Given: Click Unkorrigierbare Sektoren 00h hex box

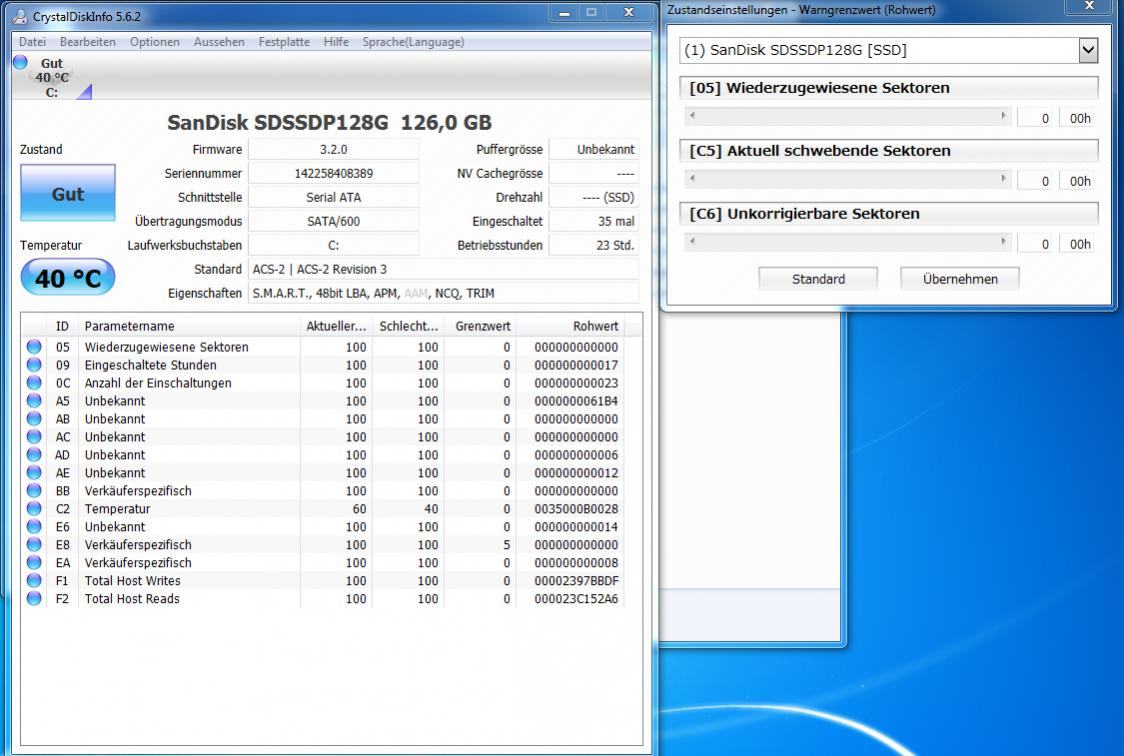Looking at the screenshot, I should [1077, 244].
